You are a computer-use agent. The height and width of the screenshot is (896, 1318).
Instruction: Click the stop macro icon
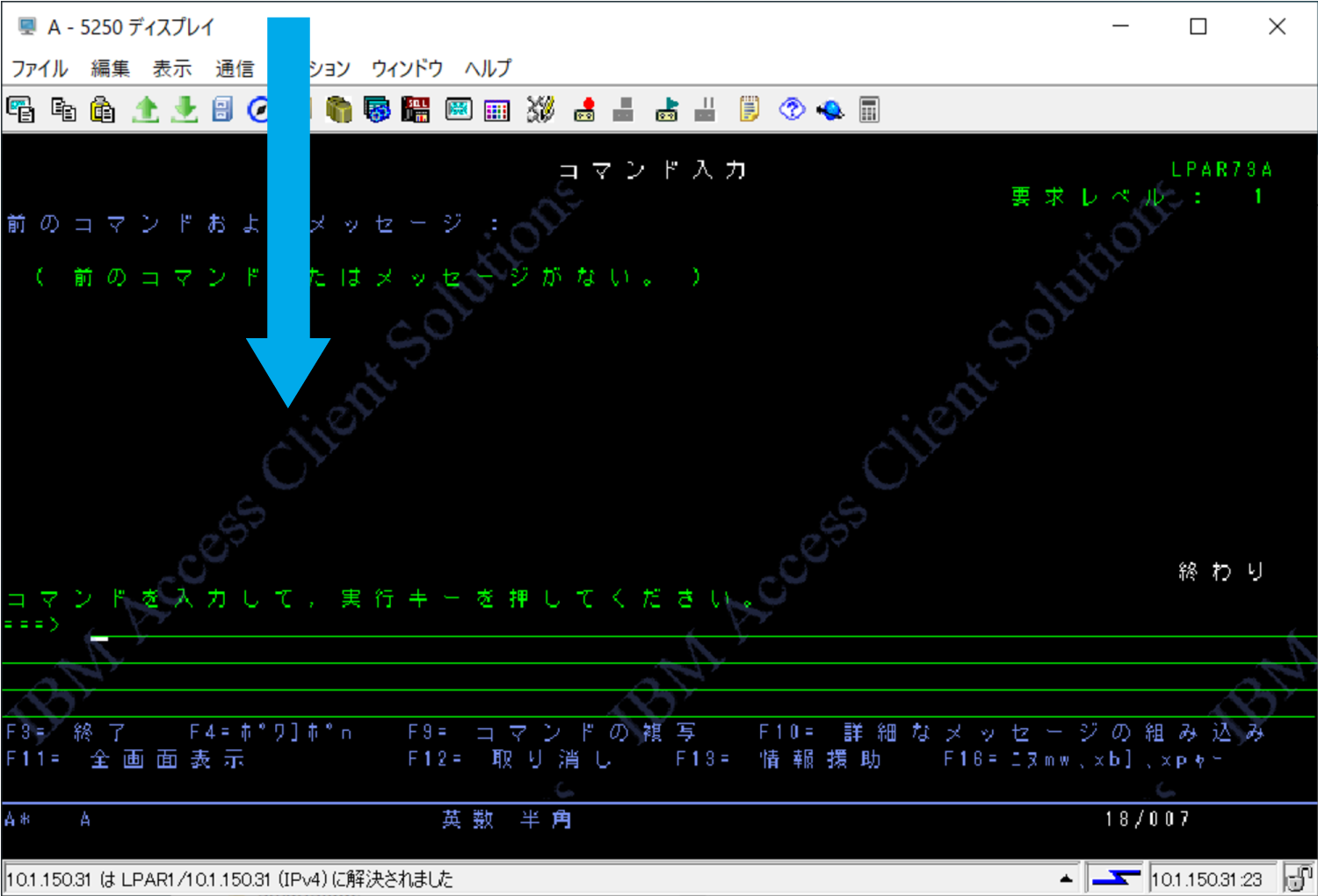(x=623, y=110)
